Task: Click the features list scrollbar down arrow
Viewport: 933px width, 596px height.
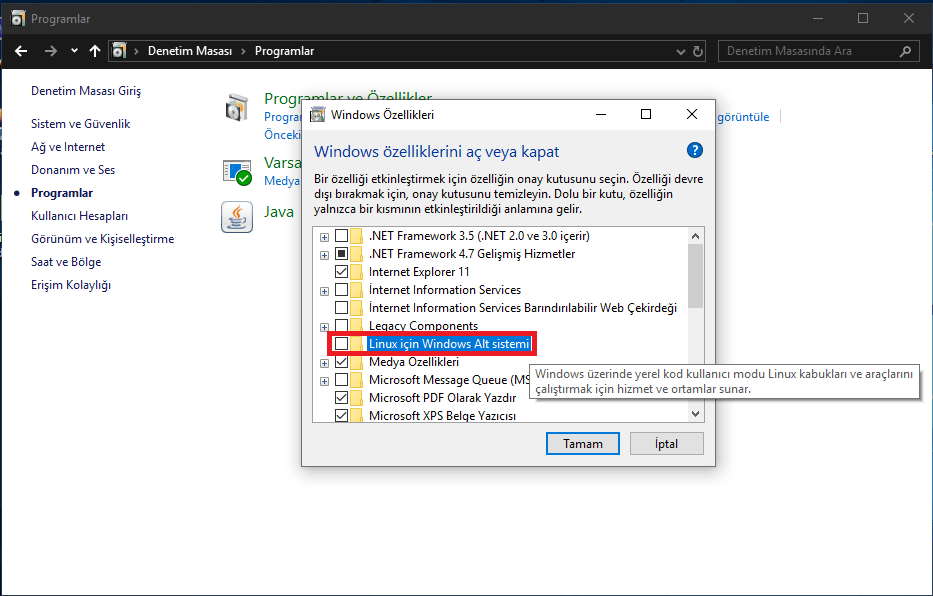Action: point(696,413)
